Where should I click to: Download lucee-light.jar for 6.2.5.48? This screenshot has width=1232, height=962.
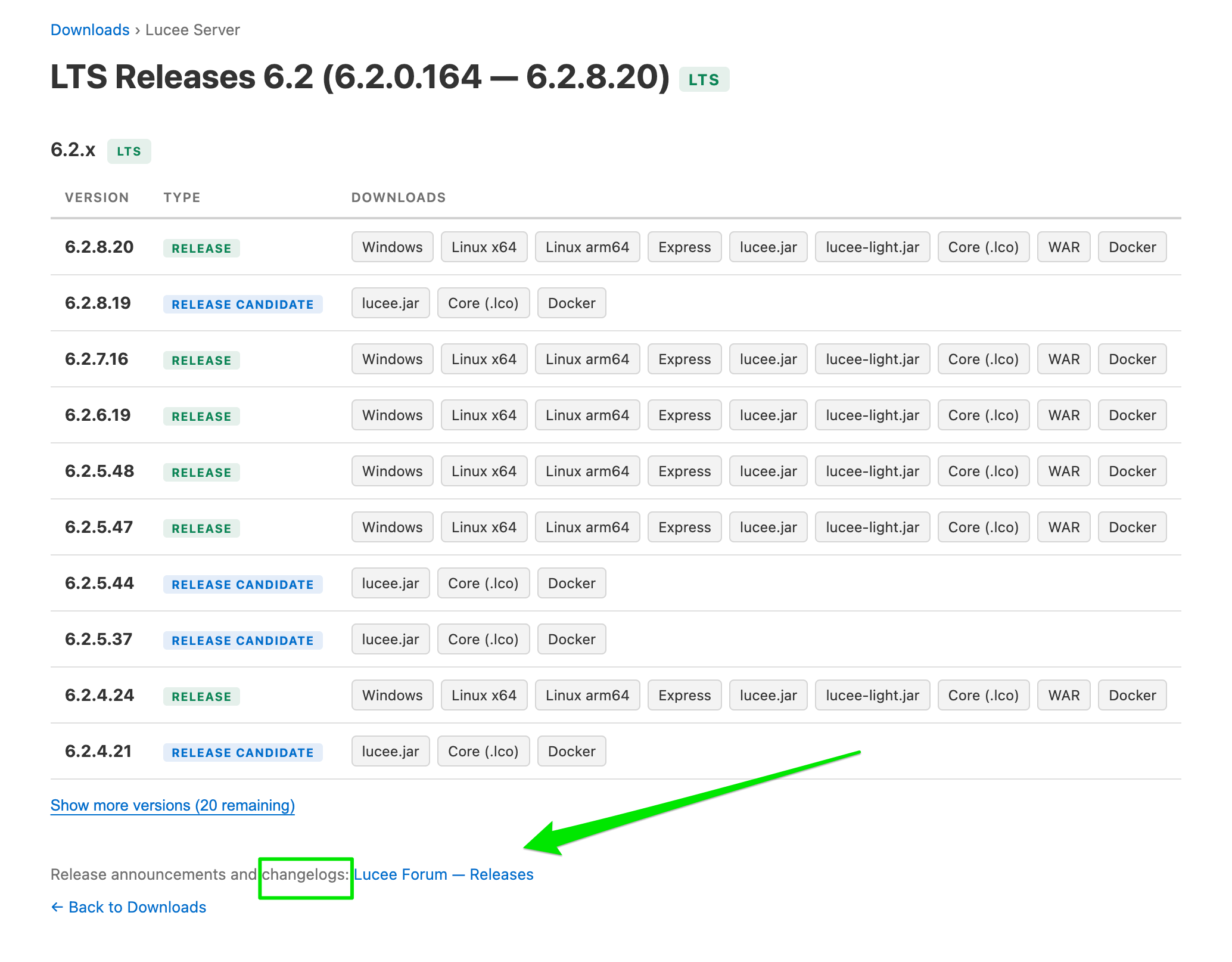(x=873, y=471)
